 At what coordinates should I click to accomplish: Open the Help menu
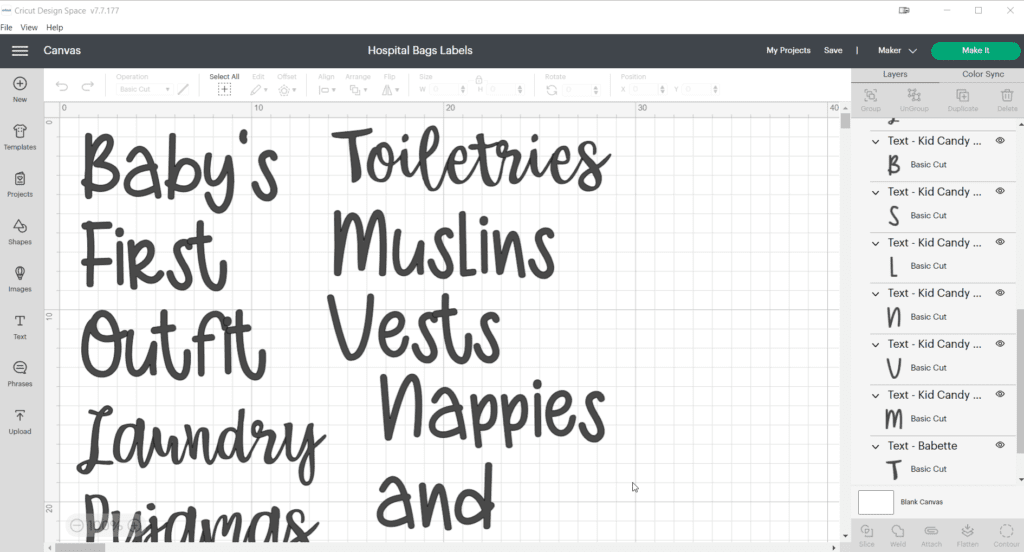tap(55, 27)
